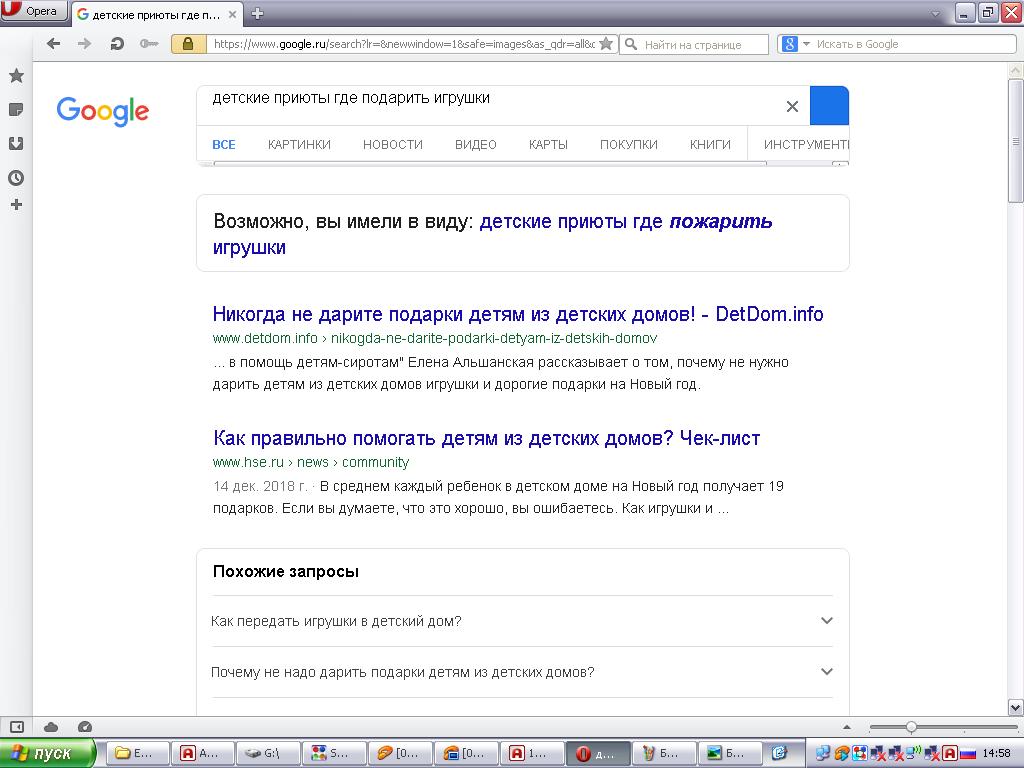Open the Windows "пуск" Start button
The image size is (1024, 768).
click(x=47, y=753)
